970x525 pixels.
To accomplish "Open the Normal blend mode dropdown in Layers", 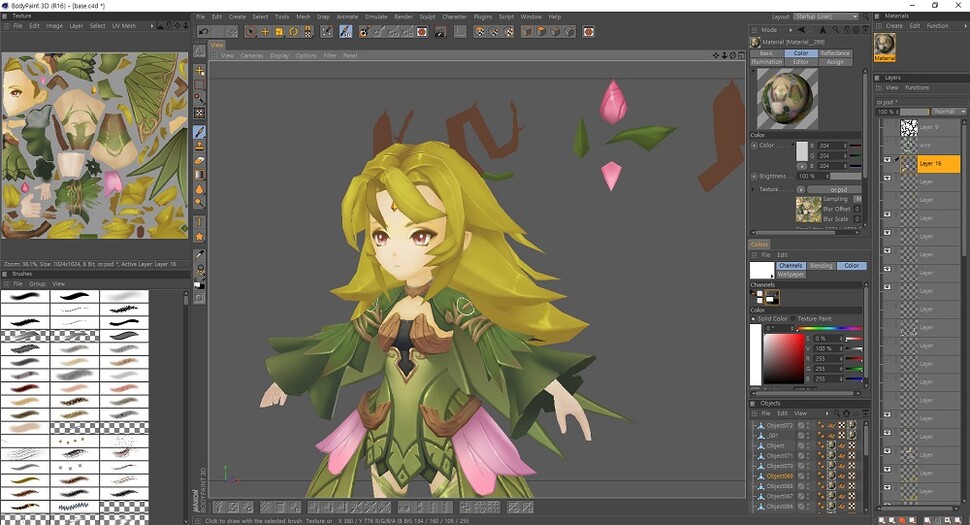I will [948, 111].
